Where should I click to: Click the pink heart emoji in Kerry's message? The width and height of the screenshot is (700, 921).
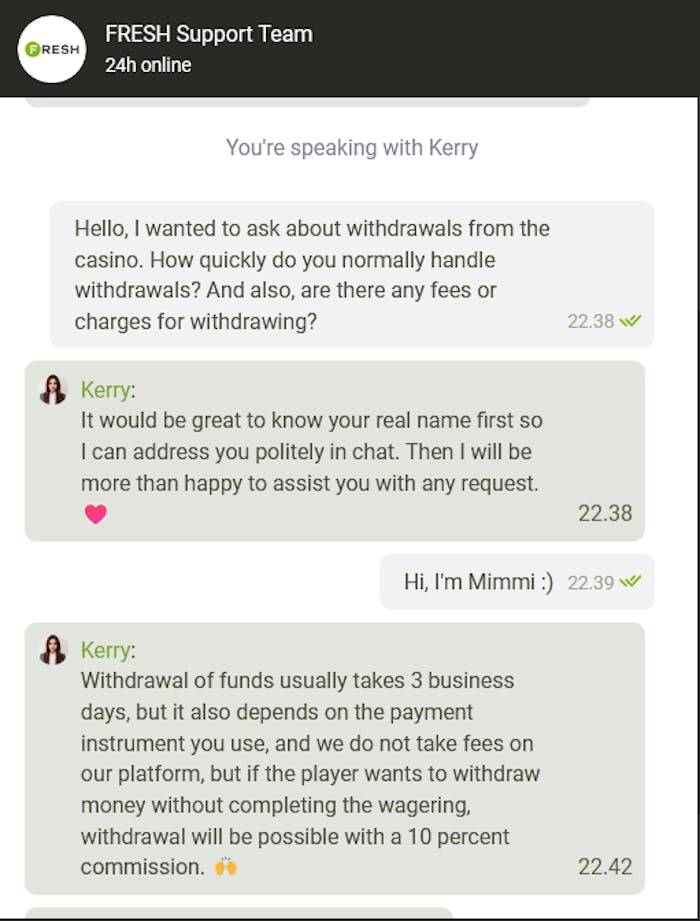(x=95, y=514)
